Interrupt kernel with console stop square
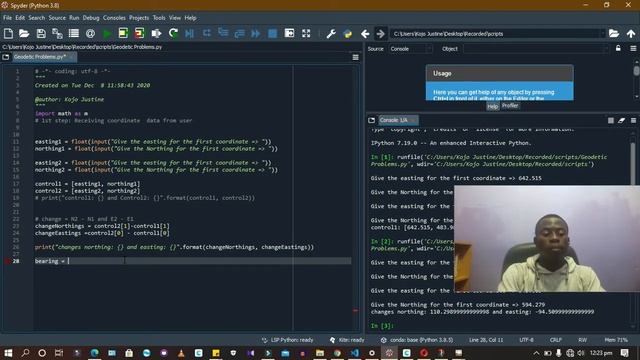 pyautogui.click(x=611, y=120)
